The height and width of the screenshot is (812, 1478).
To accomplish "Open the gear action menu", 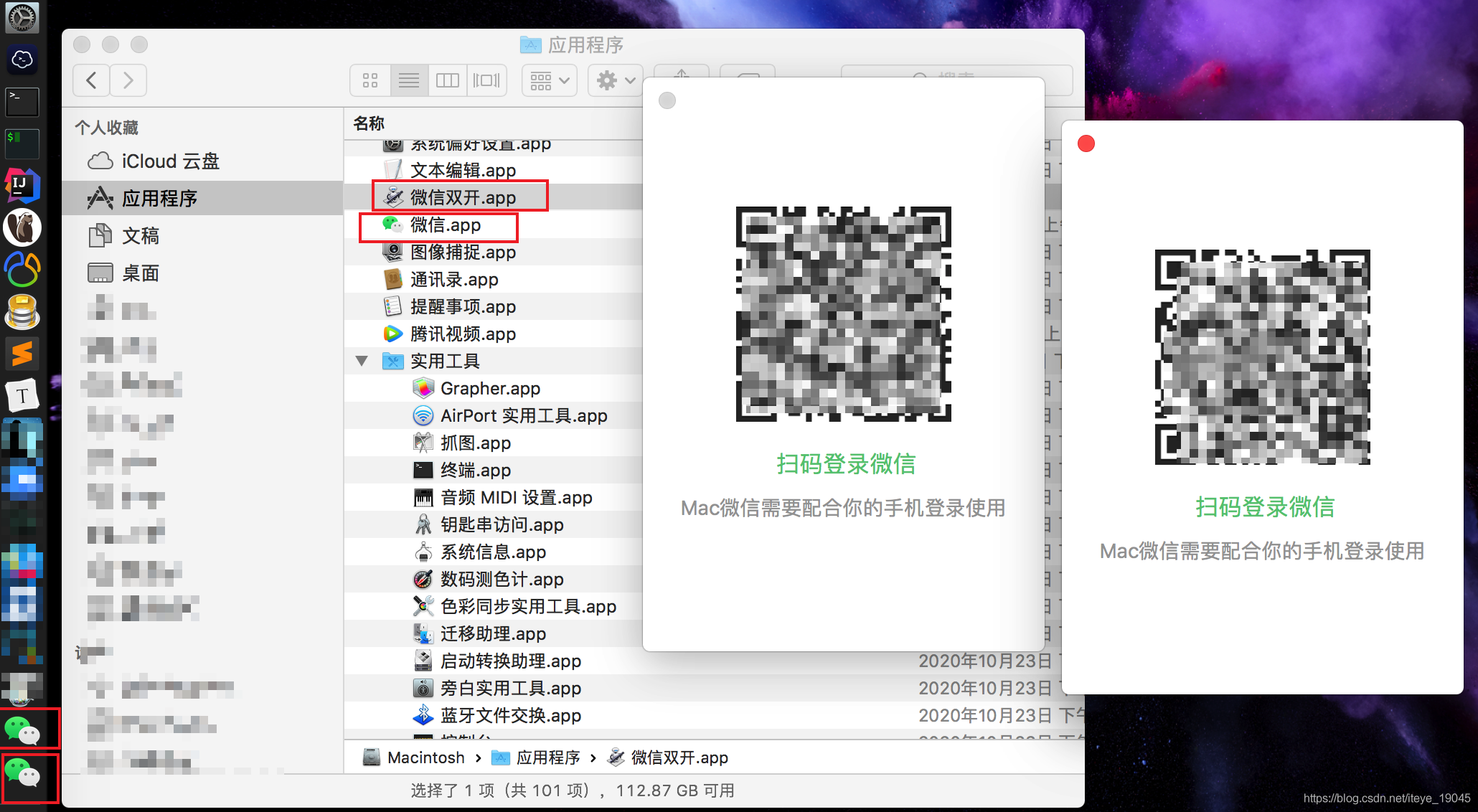I will coord(616,80).
